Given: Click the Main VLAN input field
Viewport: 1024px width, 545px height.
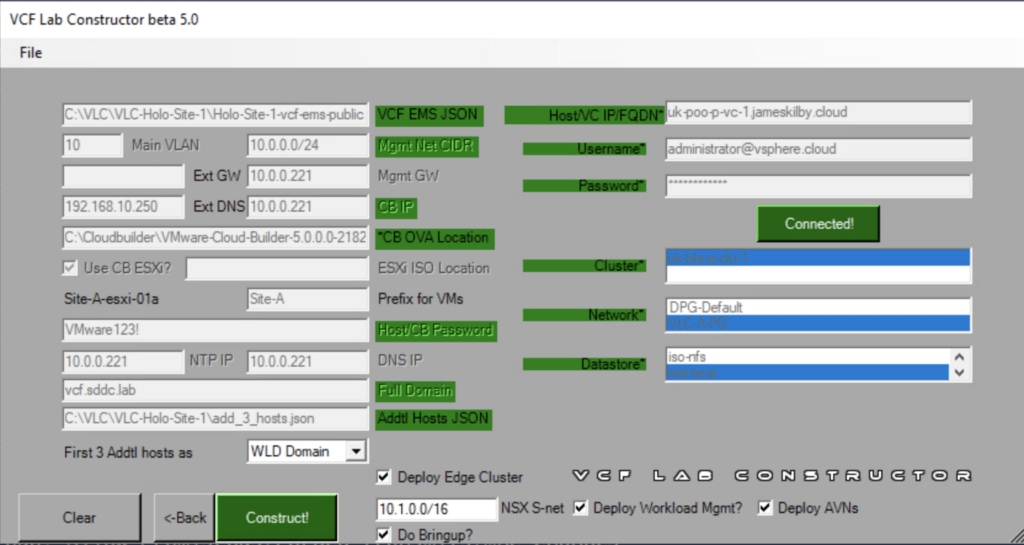Looking at the screenshot, I should (x=92, y=146).
